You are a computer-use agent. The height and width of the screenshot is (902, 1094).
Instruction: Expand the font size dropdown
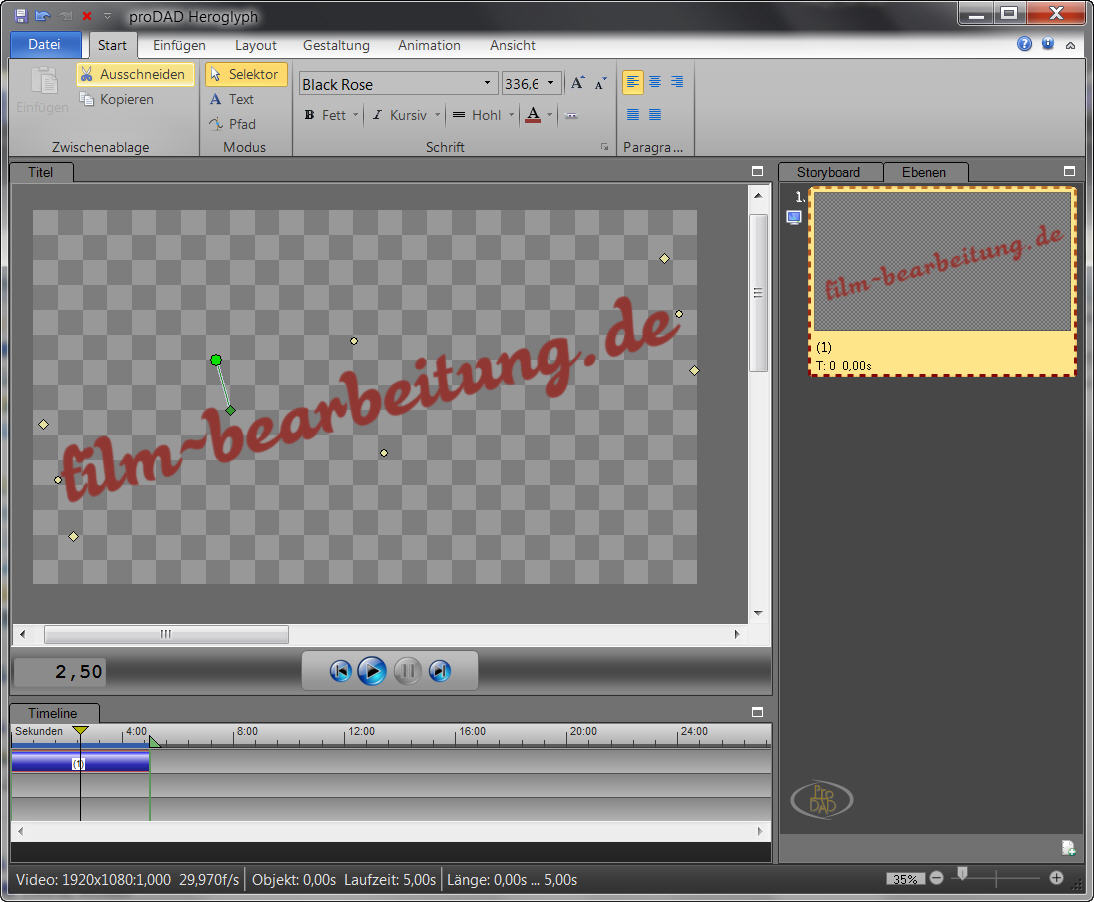550,84
